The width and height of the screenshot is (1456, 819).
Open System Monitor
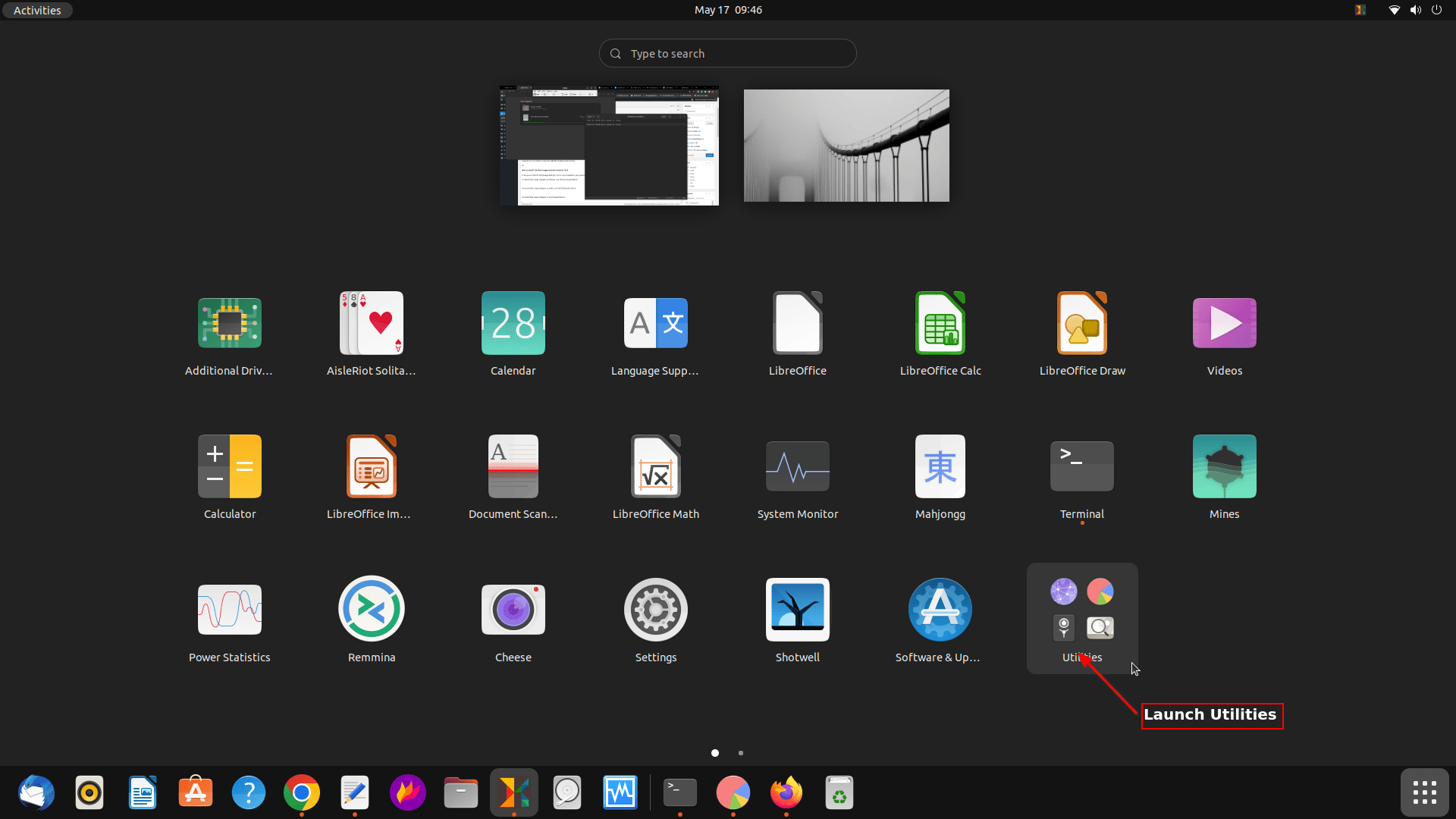(797, 466)
